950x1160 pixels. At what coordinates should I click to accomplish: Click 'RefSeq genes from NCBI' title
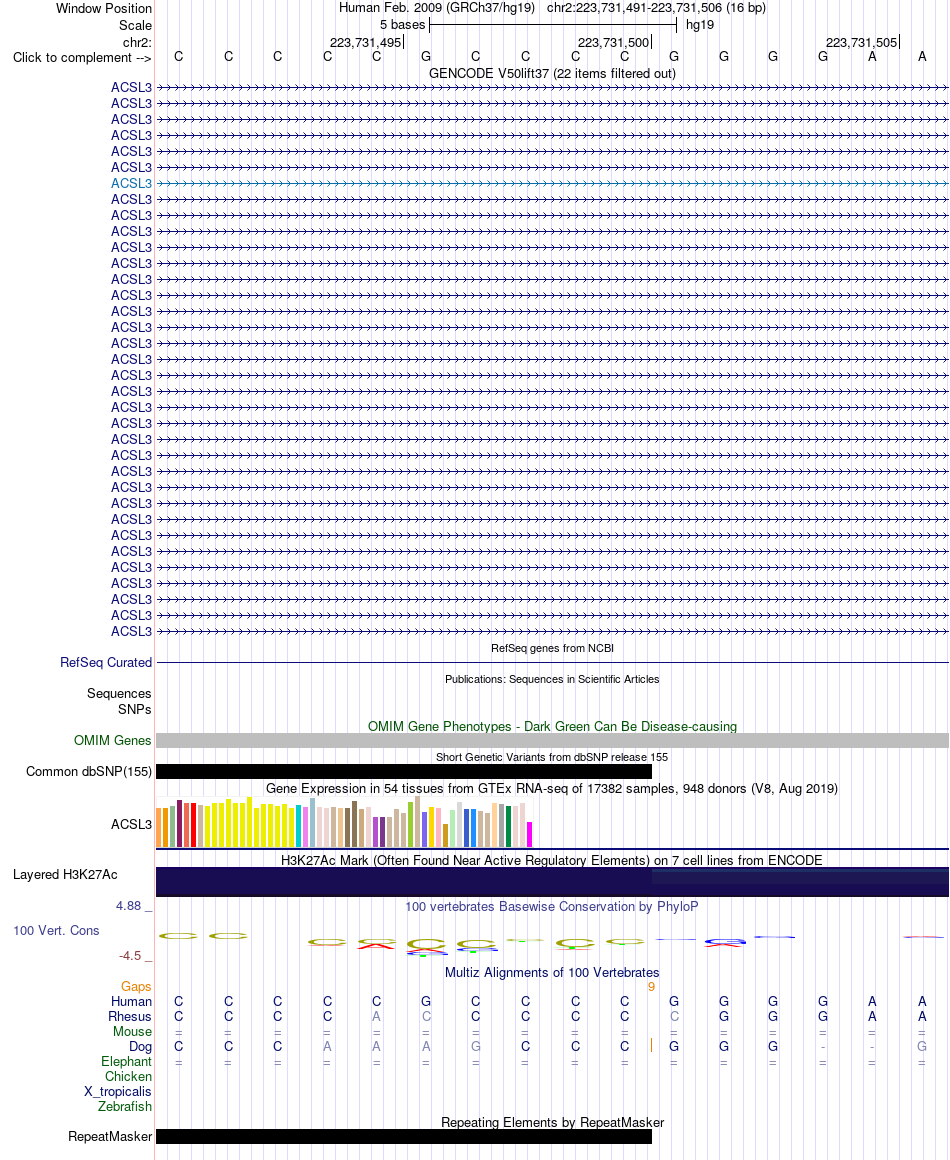(x=552, y=648)
